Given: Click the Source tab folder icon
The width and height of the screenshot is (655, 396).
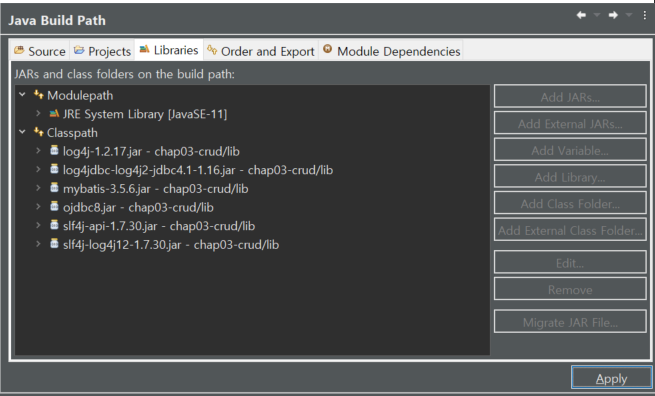Looking at the screenshot, I should (x=19, y=50).
